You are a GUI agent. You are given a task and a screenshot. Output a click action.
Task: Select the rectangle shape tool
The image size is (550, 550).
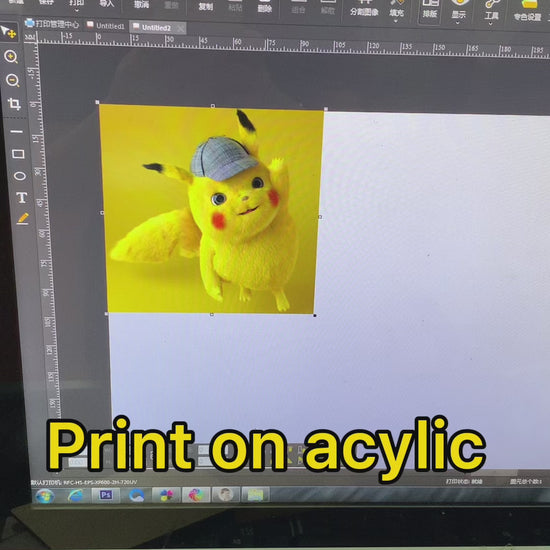[18, 154]
